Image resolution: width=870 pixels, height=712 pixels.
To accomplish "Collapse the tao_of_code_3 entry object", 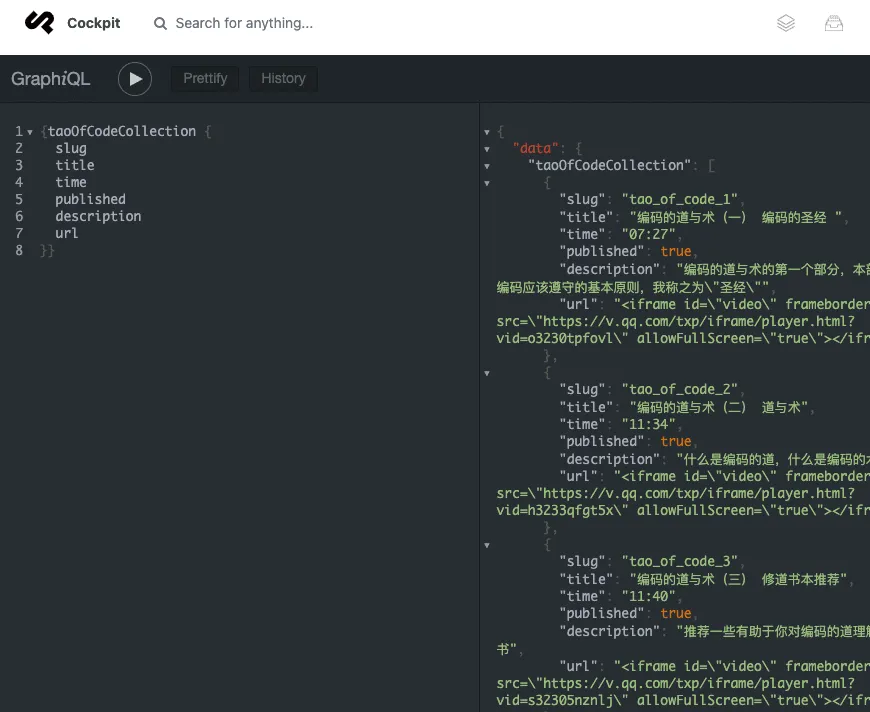I will tap(487, 546).
